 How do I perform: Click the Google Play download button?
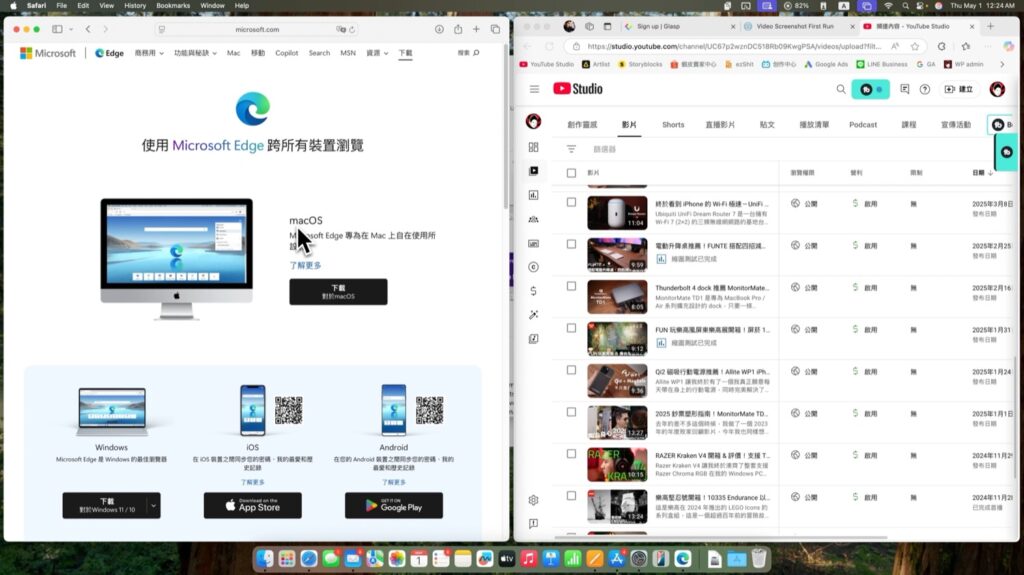(394, 505)
